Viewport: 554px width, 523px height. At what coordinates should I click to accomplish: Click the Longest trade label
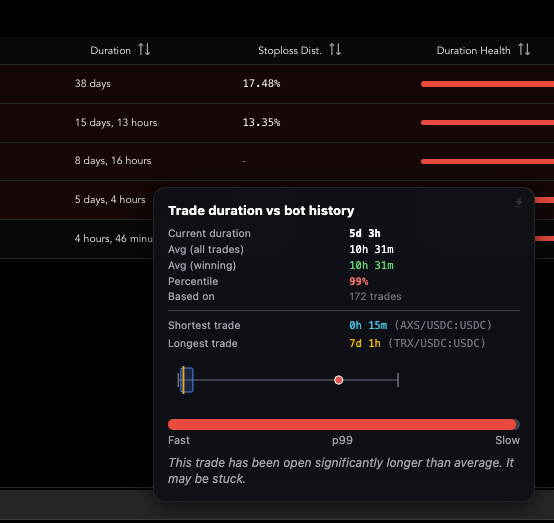tap(202, 343)
